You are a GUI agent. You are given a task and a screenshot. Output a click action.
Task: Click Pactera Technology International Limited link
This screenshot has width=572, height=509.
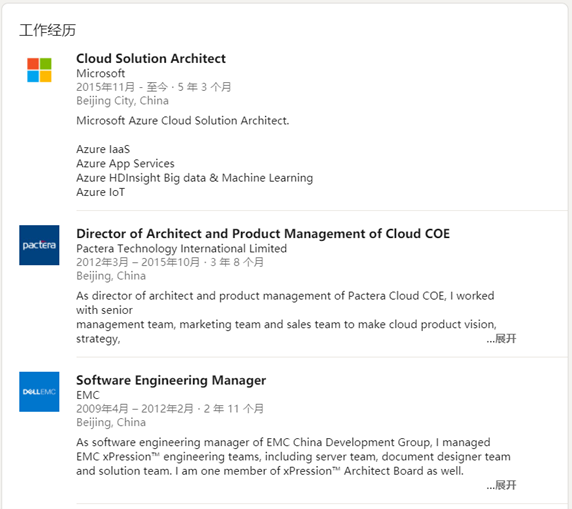182,248
